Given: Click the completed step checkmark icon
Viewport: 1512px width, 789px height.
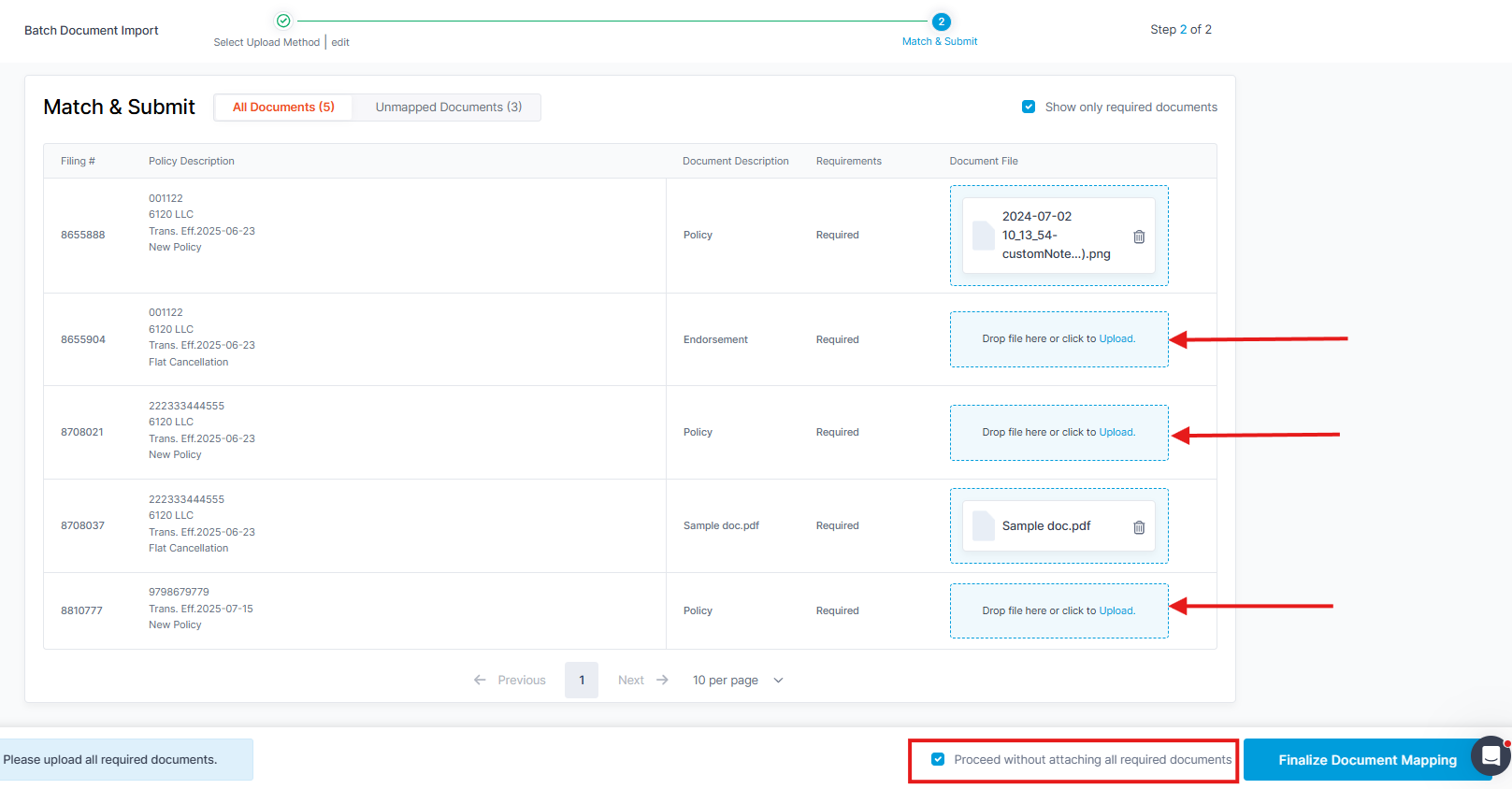Looking at the screenshot, I should point(283,21).
